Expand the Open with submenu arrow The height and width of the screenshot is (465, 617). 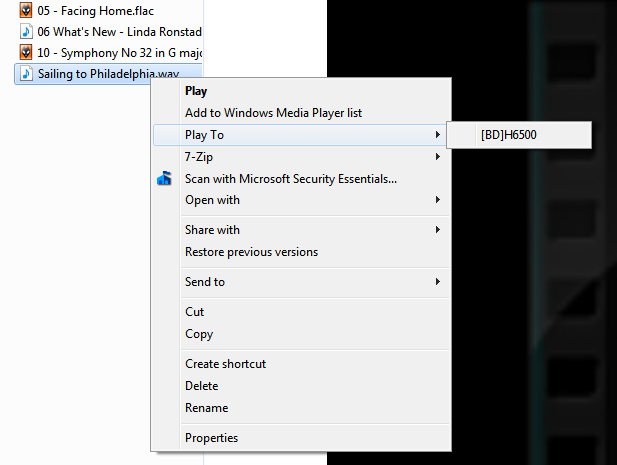[x=438, y=200]
